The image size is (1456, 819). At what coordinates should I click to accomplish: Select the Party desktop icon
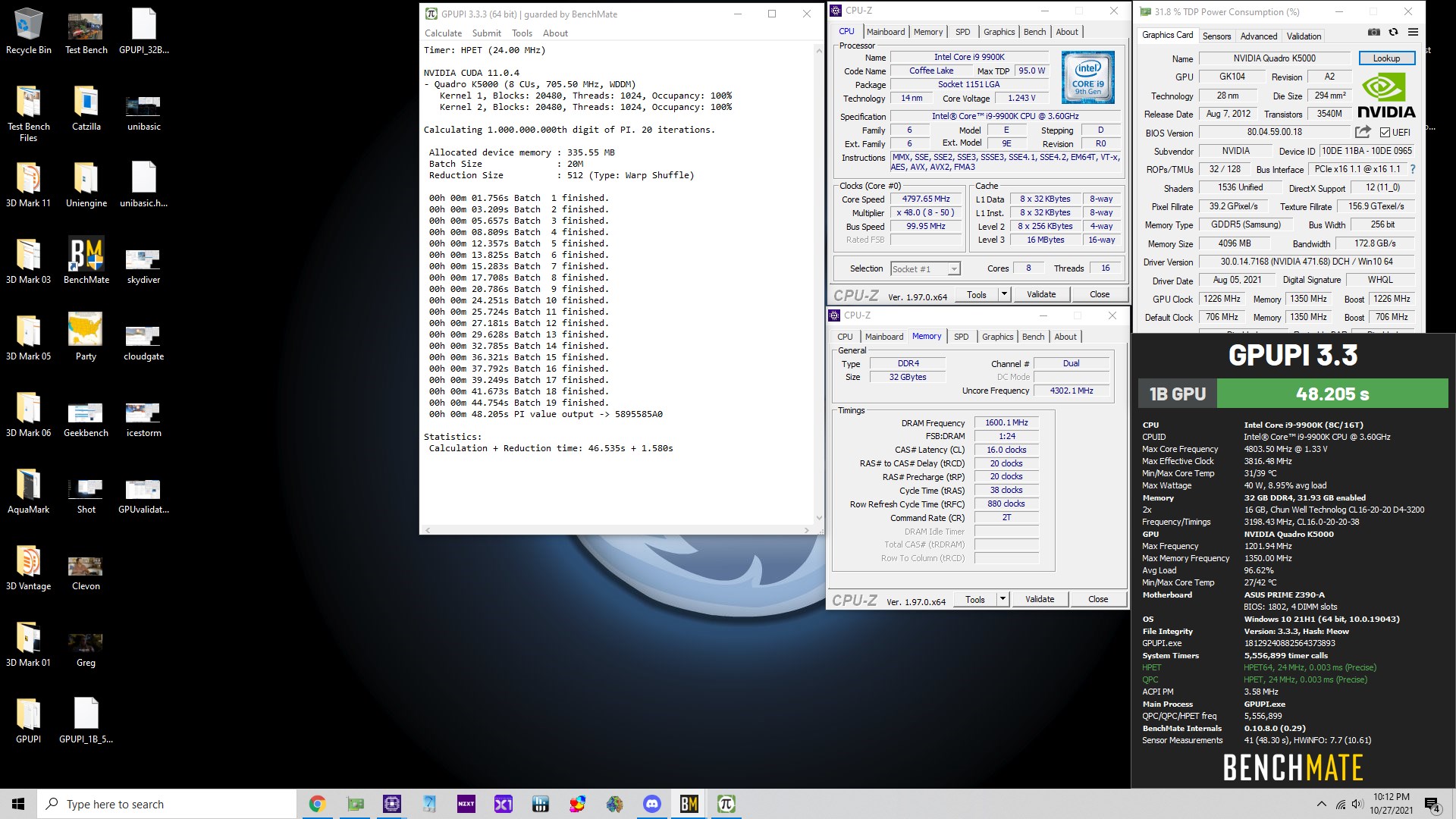tap(86, 337)
